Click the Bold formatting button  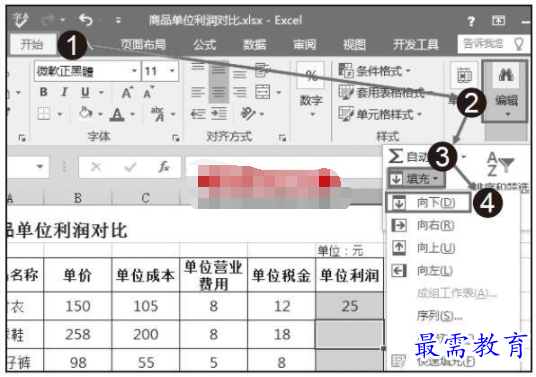43,92
